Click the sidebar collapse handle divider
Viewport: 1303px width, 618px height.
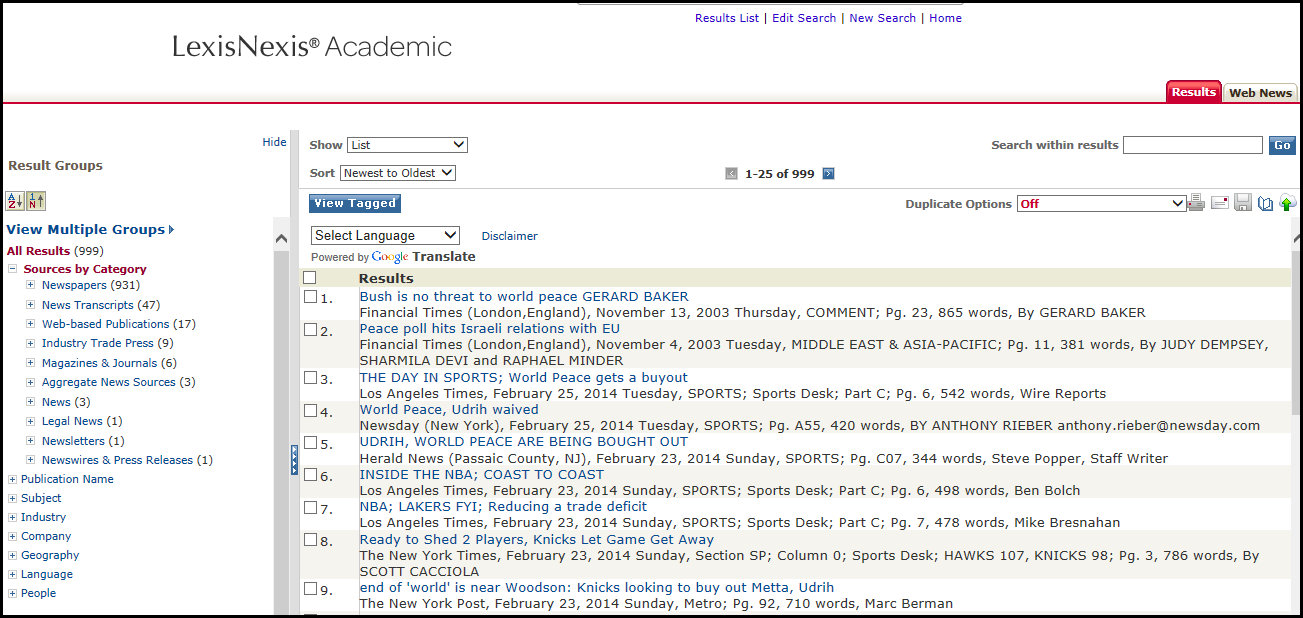pos(294,460)
